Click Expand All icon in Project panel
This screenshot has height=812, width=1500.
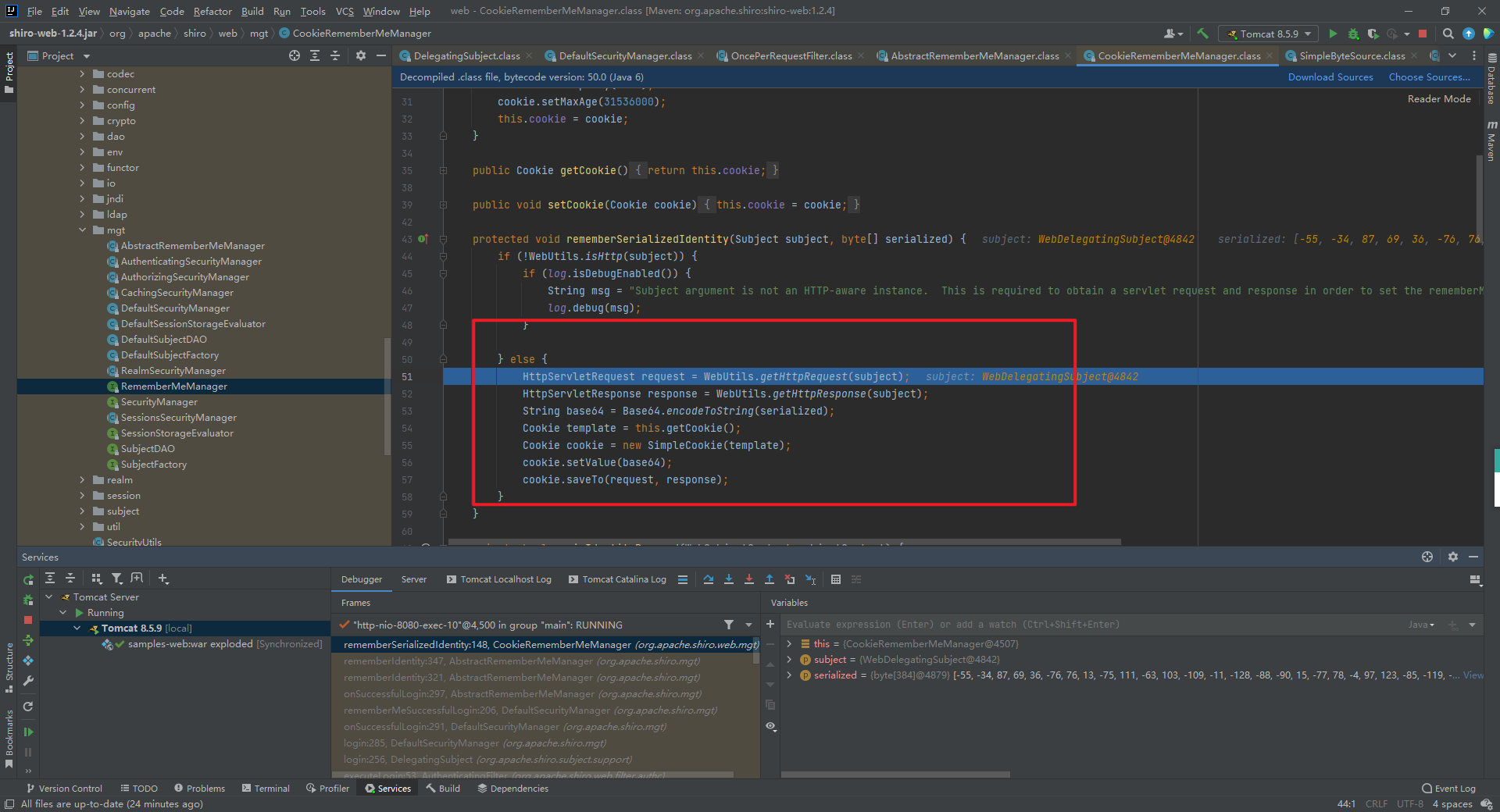[315, 55]
